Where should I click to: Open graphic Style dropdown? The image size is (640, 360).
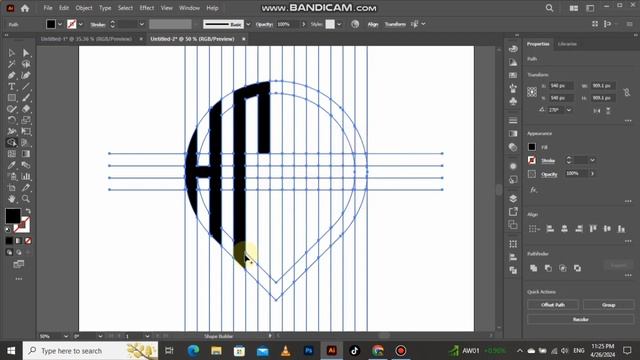(x=339, y=24)
